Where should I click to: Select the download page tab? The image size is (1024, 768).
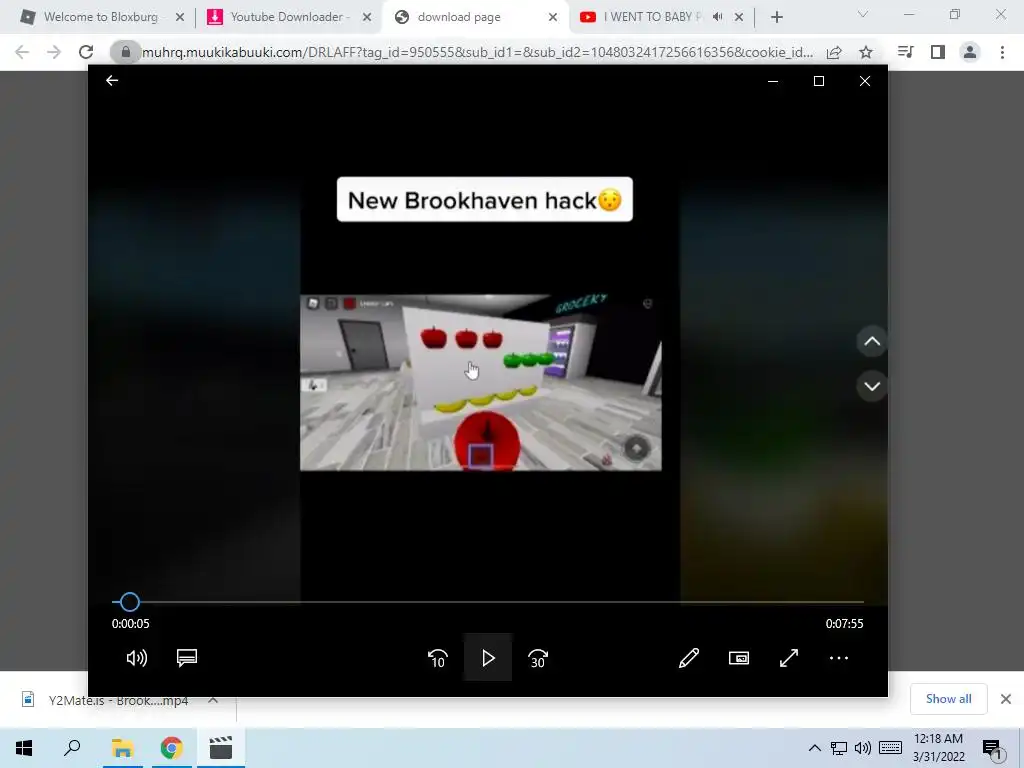click(x=458, y=17)
